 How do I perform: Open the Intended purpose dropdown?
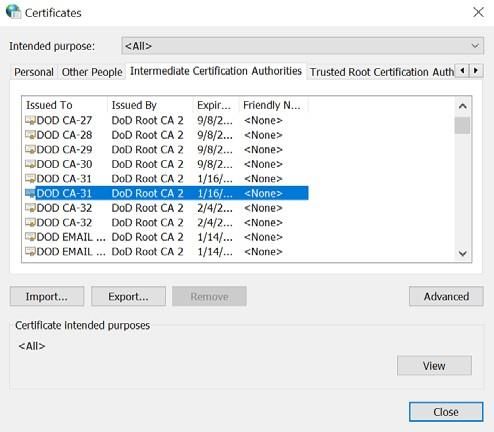tap(303, 46)
